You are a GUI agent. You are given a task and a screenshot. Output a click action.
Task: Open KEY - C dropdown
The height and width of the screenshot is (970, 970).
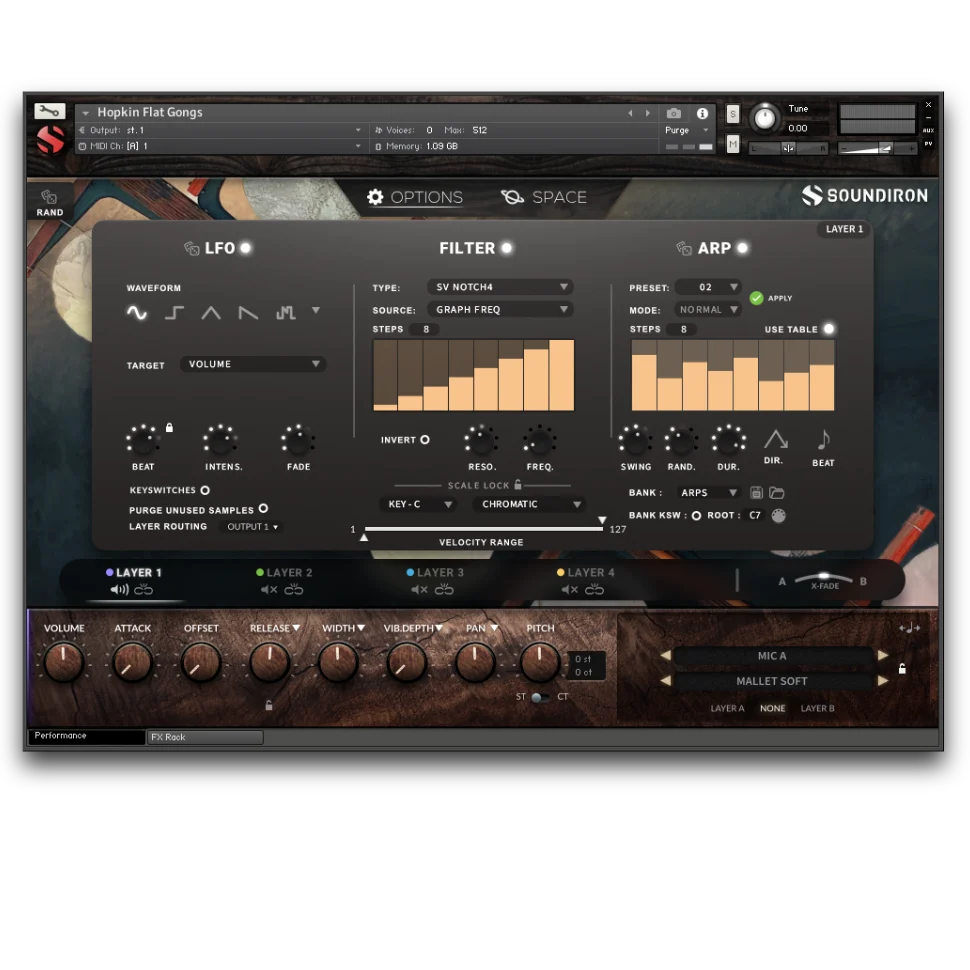tap(419, 504)
